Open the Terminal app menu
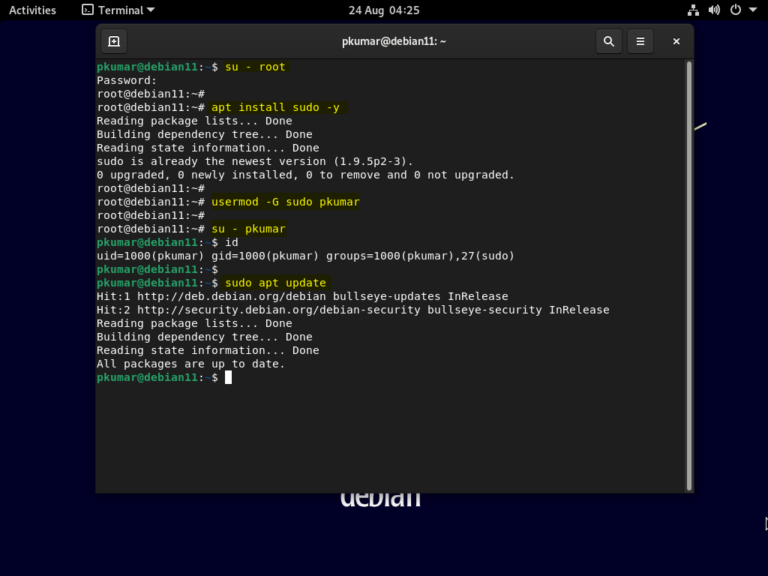Image resolution: width=768 pixels, height=576 pixels. pos(118,10)
